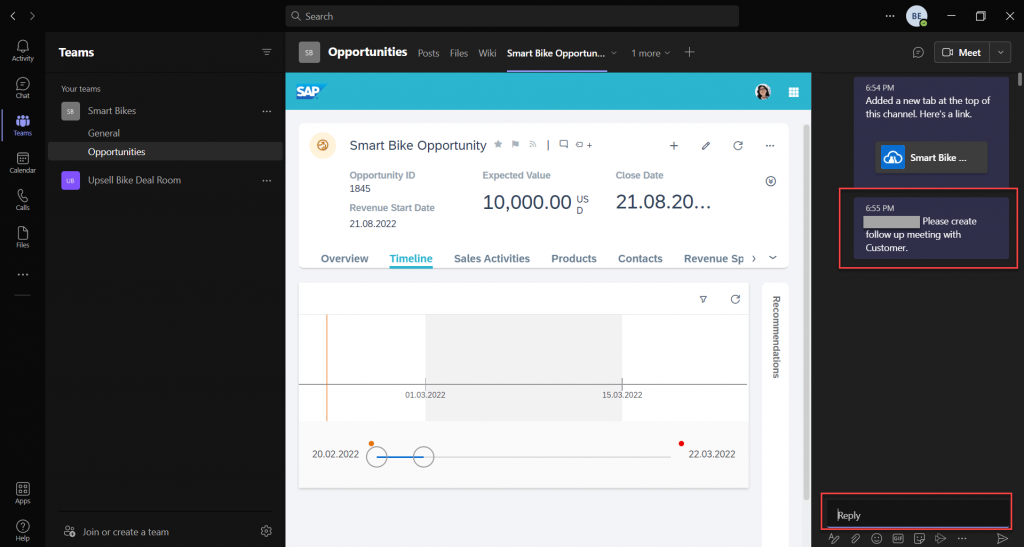Open the Smart Bike tab link card

[x=931, y=157]
